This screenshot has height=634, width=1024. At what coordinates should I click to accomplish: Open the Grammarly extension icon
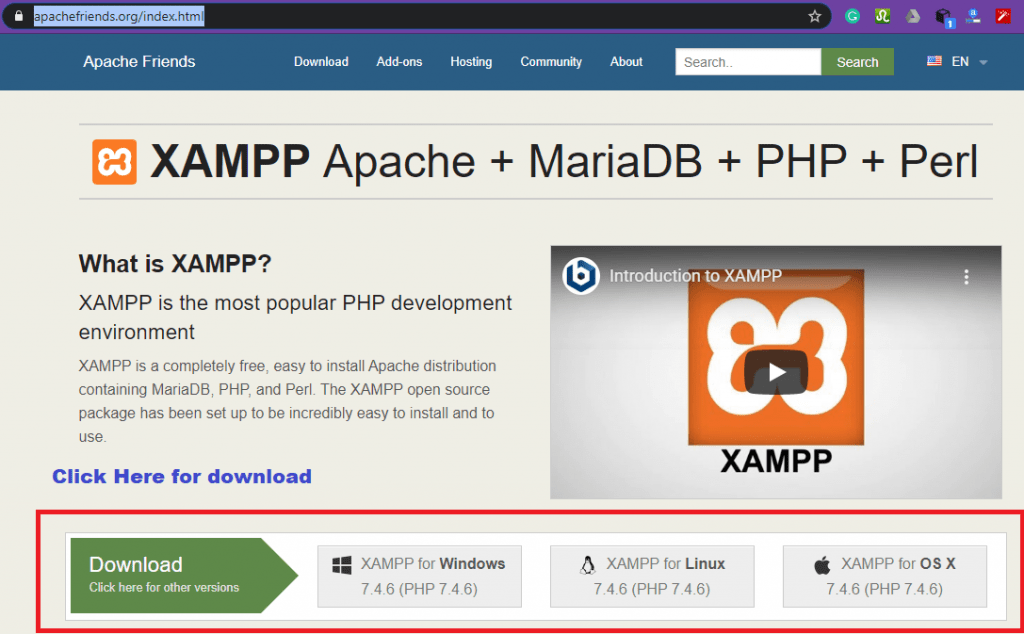tap(852, 16)
